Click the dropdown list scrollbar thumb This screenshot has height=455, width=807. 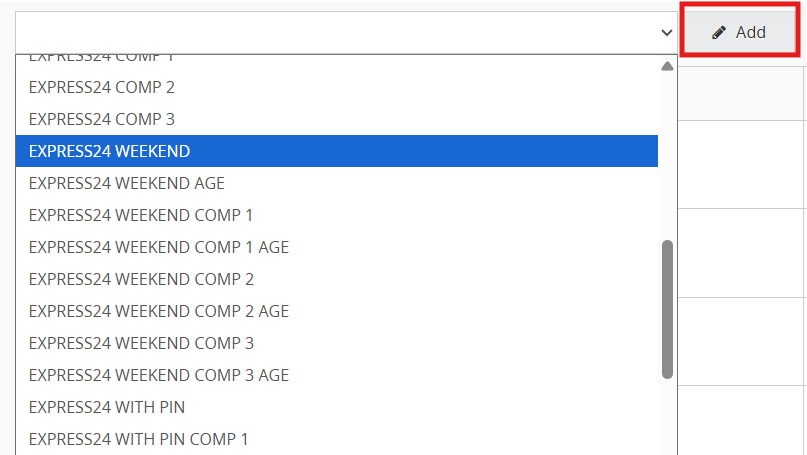(667, 309)
